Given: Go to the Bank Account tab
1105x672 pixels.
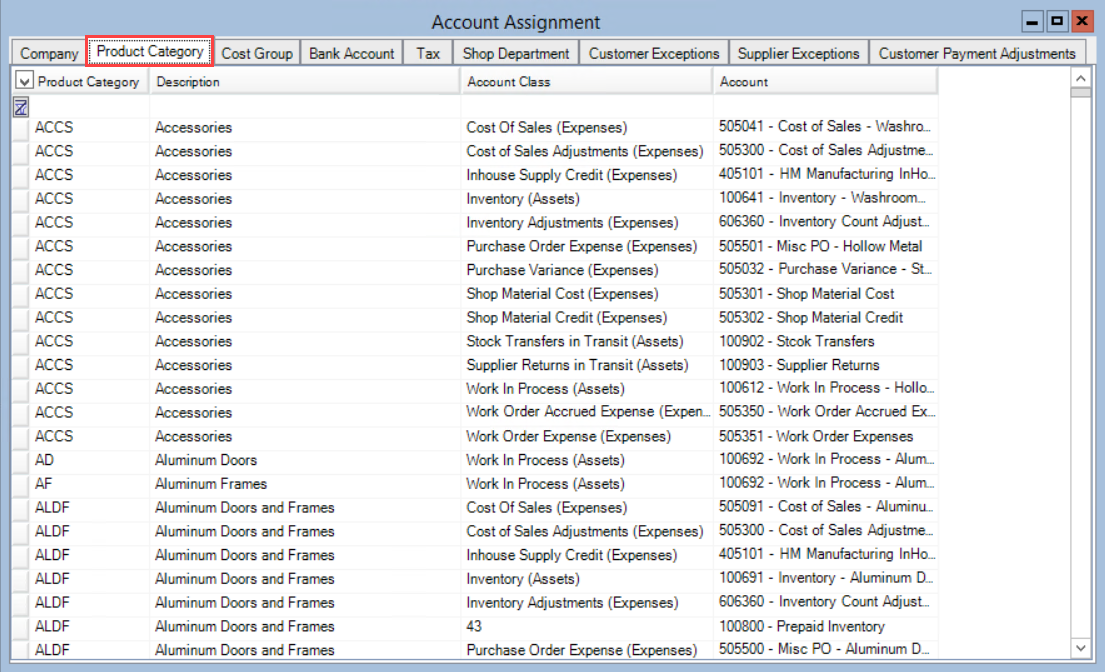Looking at the screenshot, I should (x=352, y=54).
